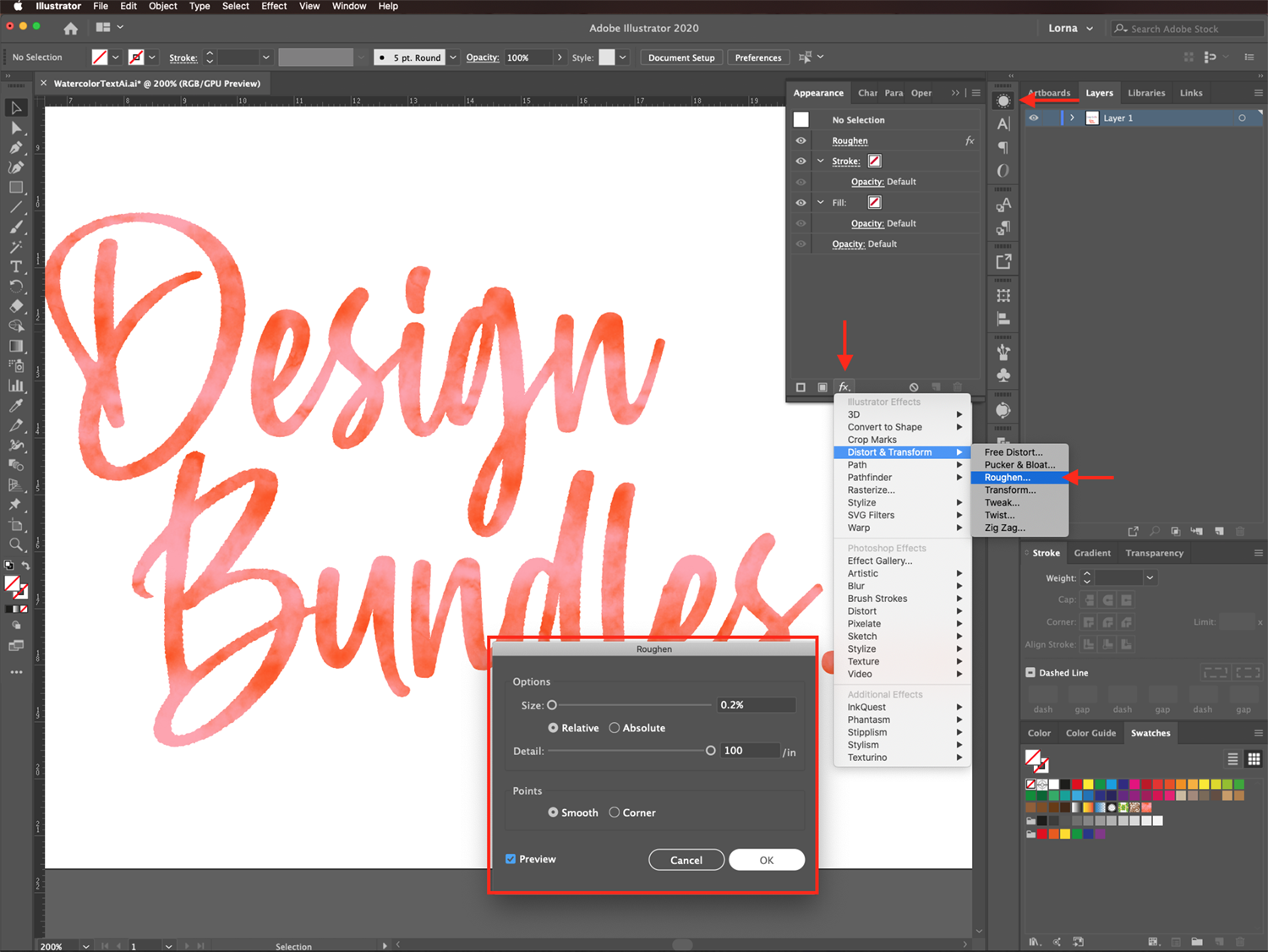Collapse the Stroke attribute row
Viewport: 1268px width, 952px height.
click(820, 161)
